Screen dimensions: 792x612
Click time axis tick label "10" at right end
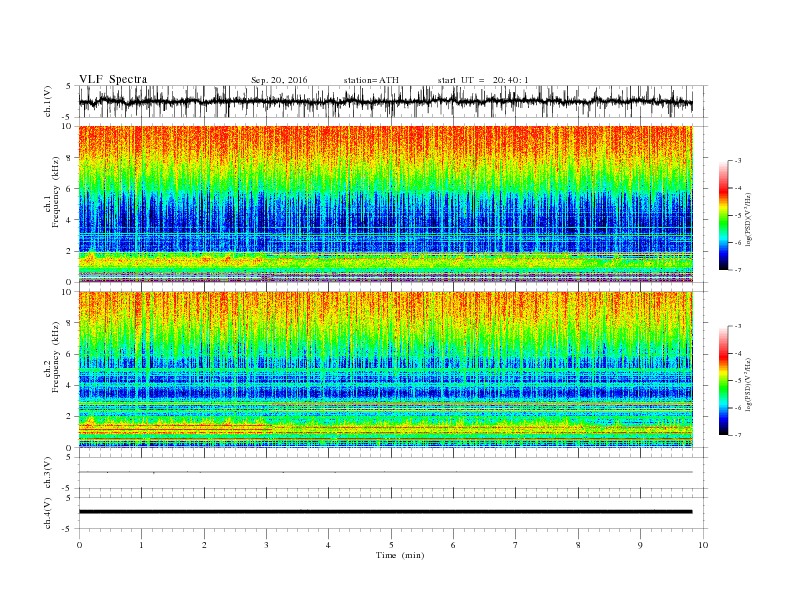(703, 545)
